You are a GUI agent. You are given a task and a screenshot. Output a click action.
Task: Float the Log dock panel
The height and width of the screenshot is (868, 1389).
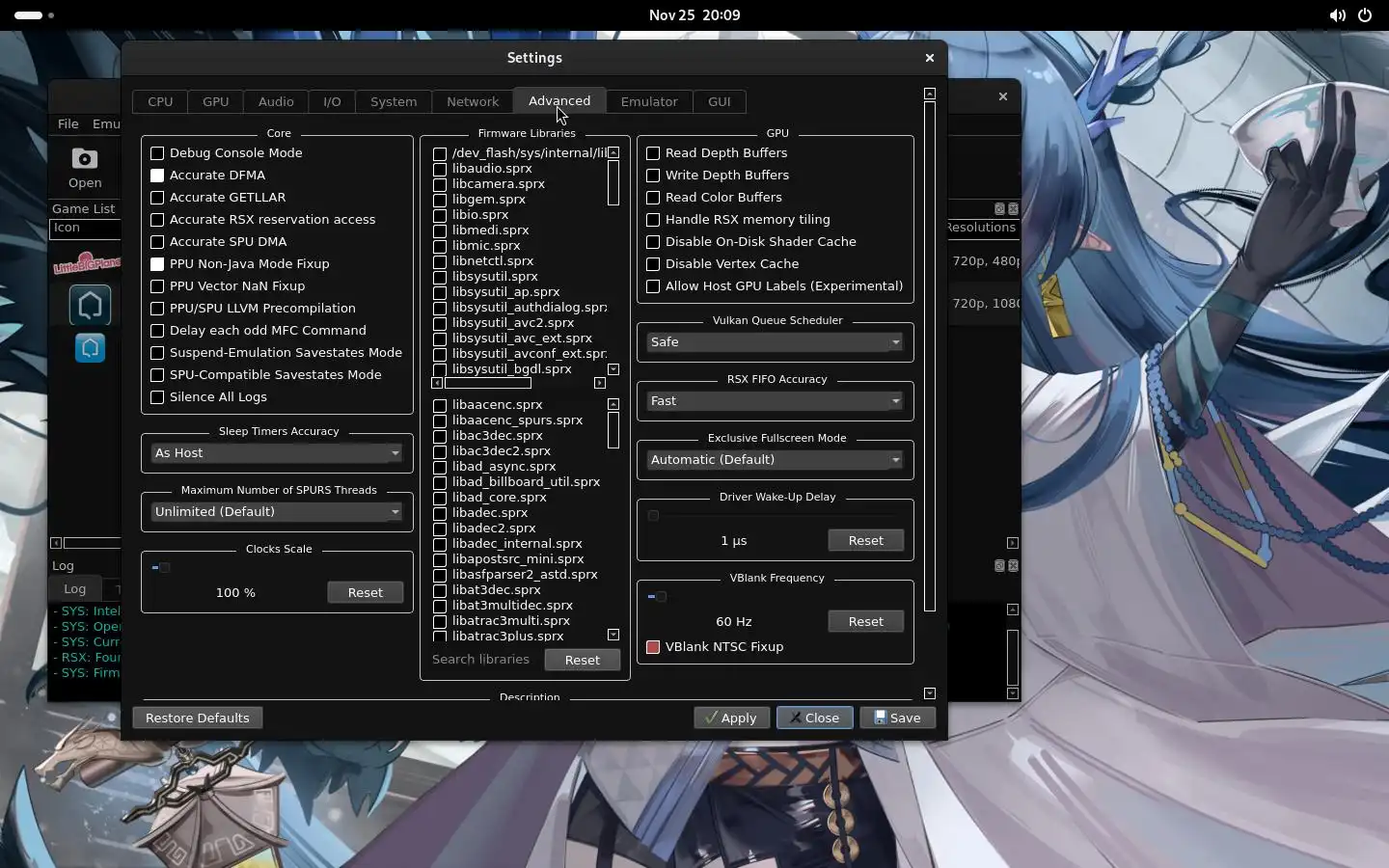tap(999, 565)
